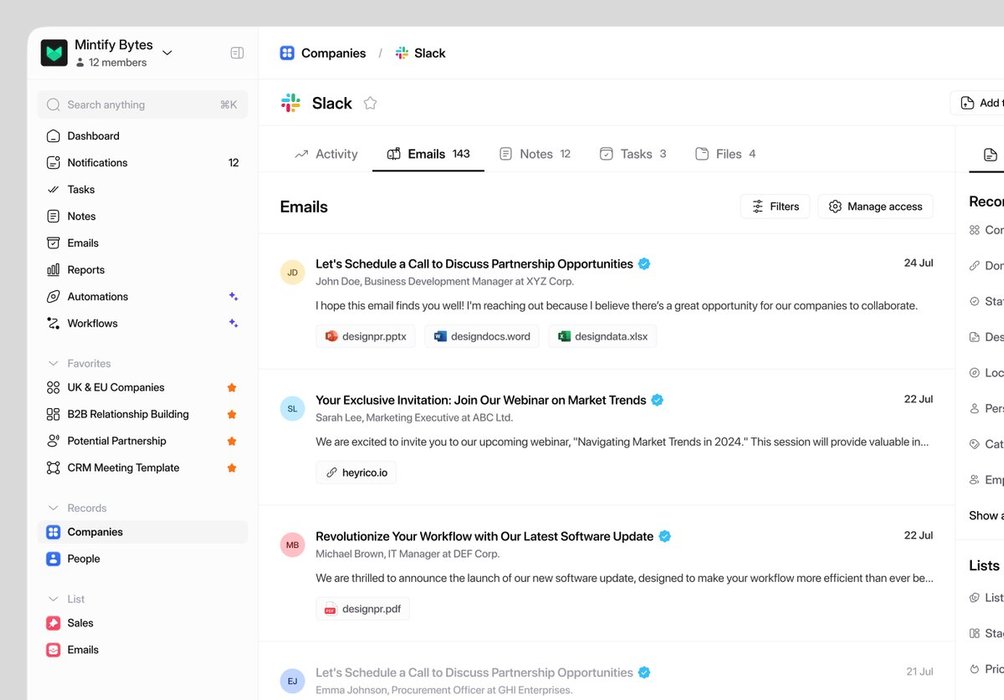The width and height of the screenshot is (1004, 700).
Task: Click the Sales list icon
Action: (53, 623)
